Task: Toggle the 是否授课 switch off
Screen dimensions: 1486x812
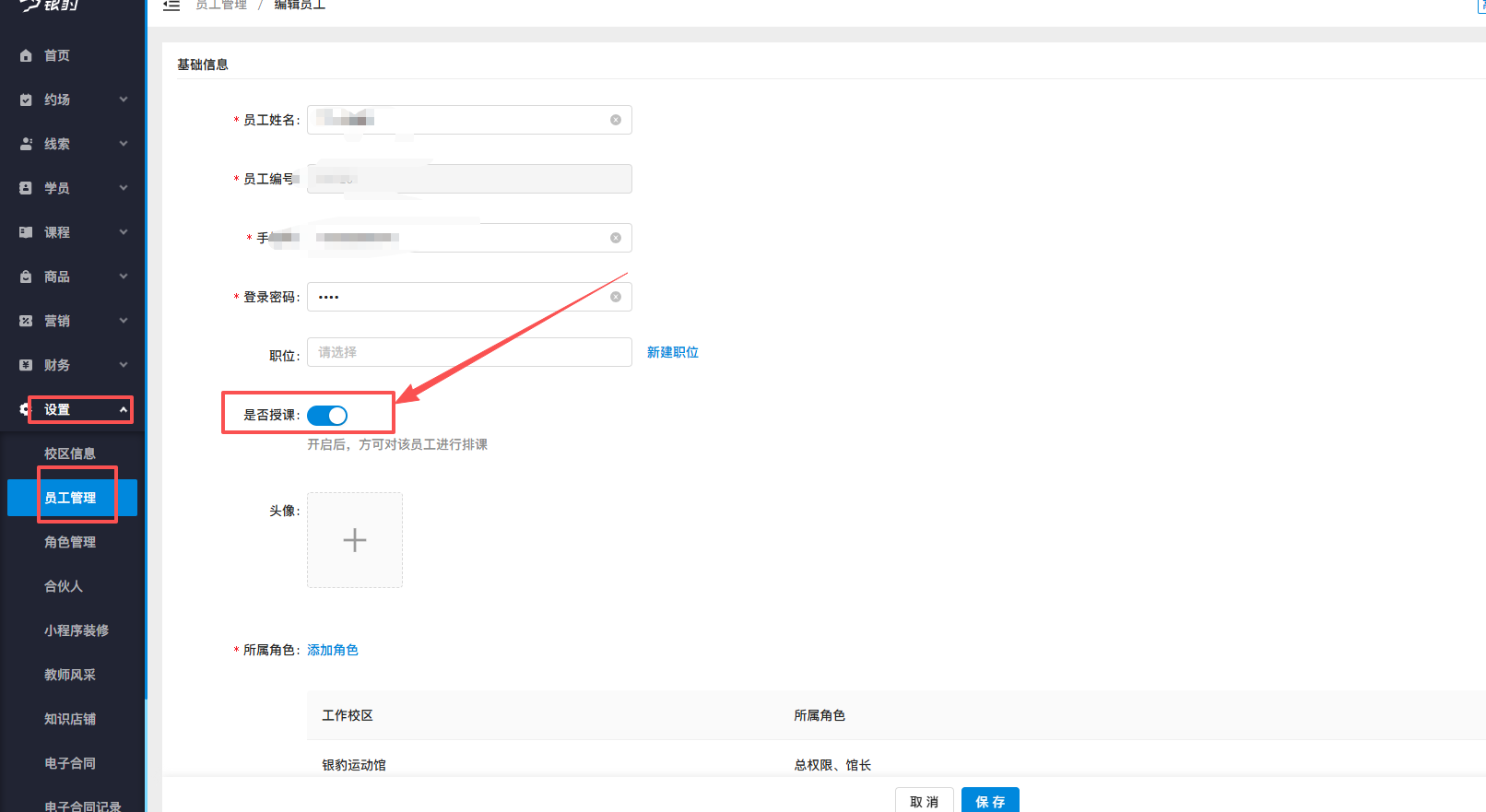Action: pos(327,416)
